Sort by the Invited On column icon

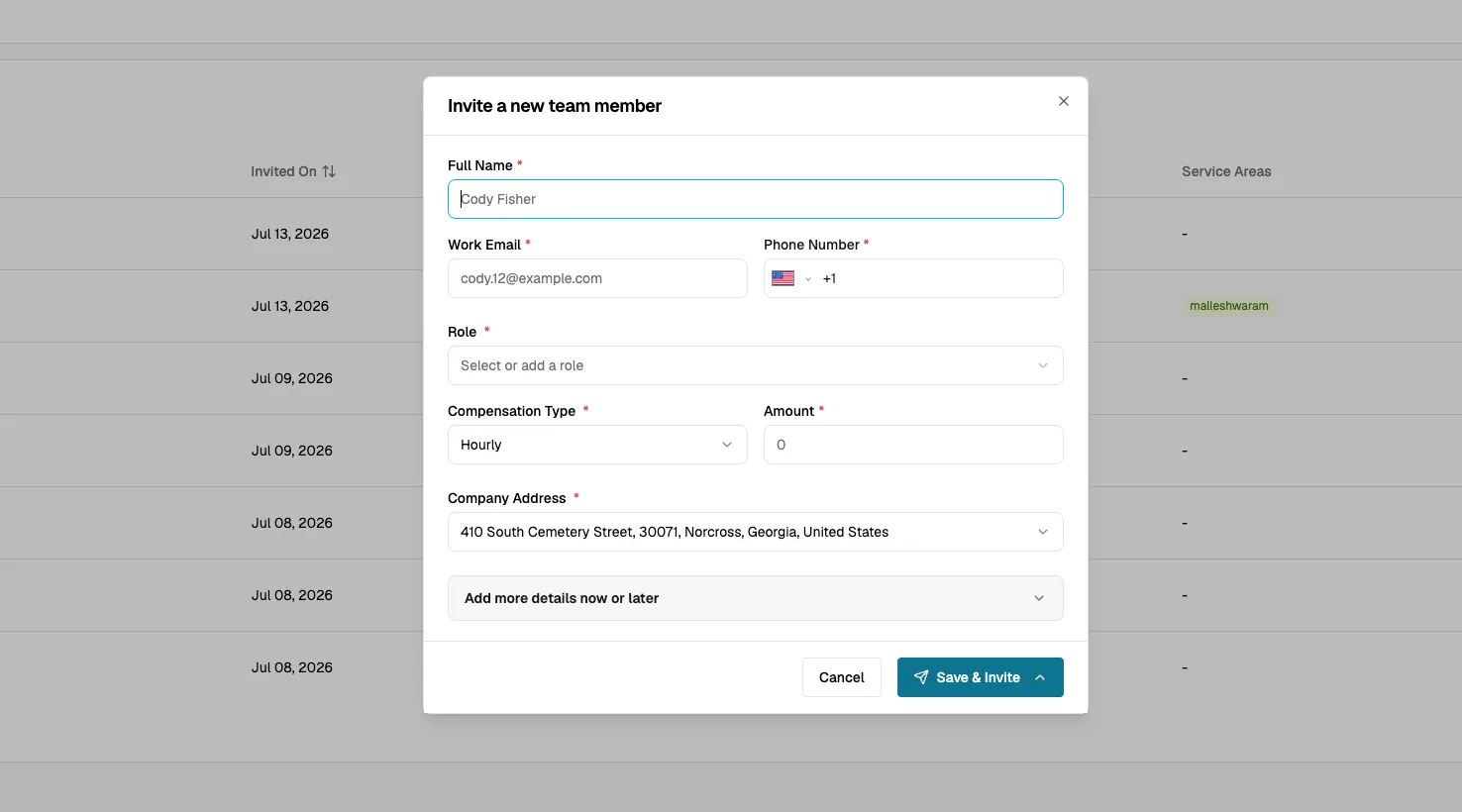(x=329, y=171)
